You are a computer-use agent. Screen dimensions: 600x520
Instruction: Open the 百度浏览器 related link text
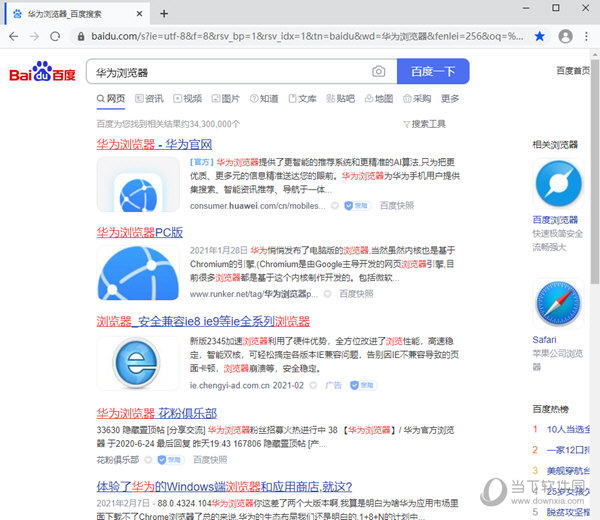coord(555,220)
